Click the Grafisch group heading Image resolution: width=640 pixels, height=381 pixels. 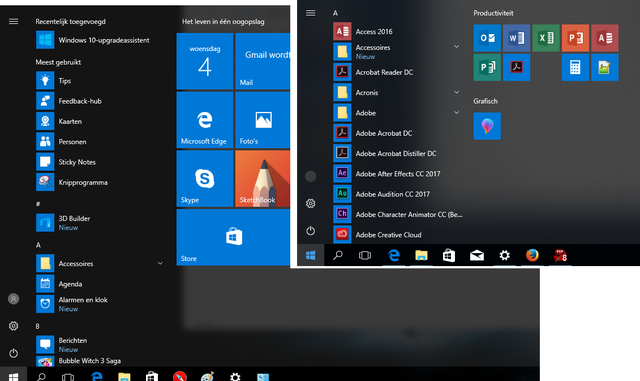(x=485, y=101)
